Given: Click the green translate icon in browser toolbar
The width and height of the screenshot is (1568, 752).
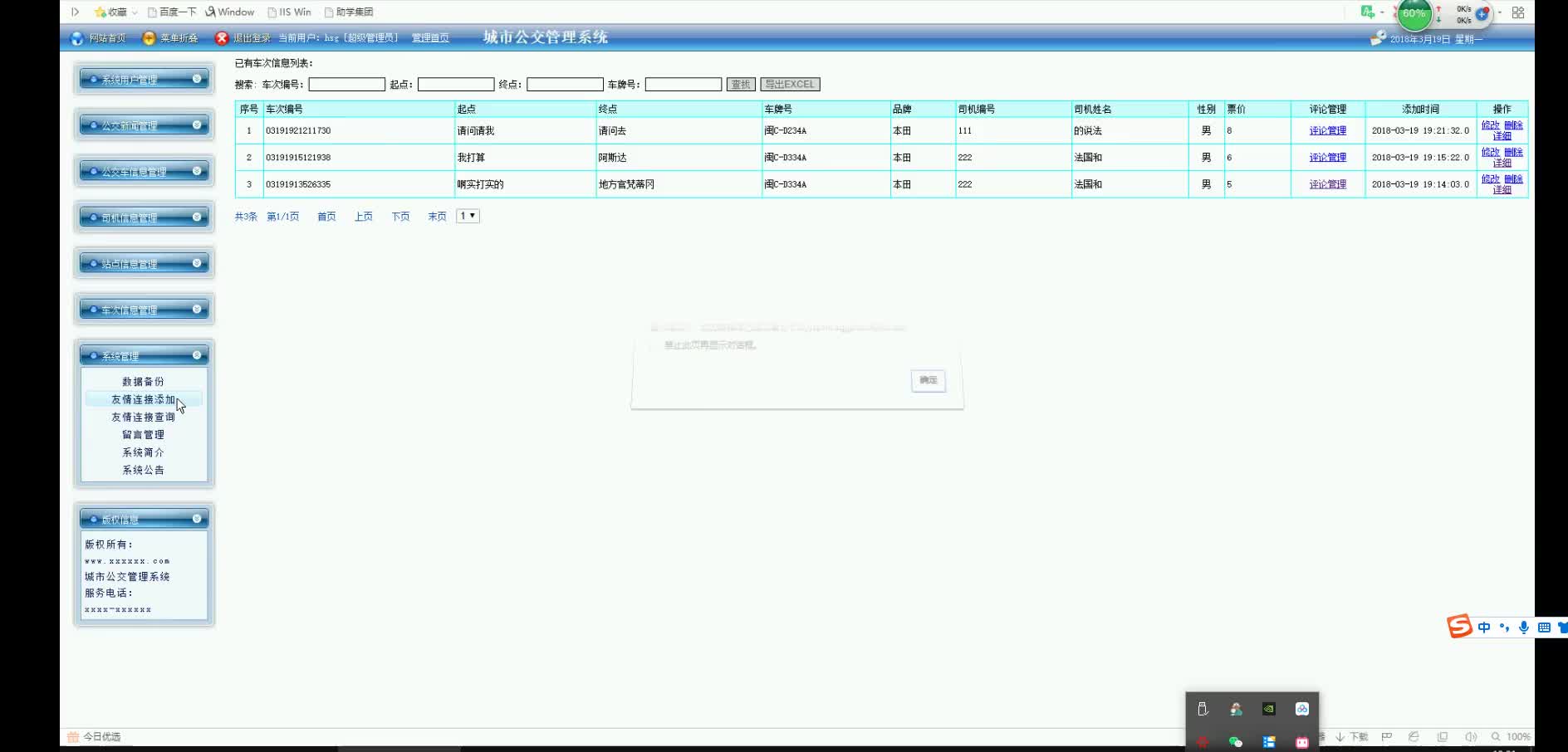Looking at the screenshot, I should pyautogui.click(x=1367, y=12).
